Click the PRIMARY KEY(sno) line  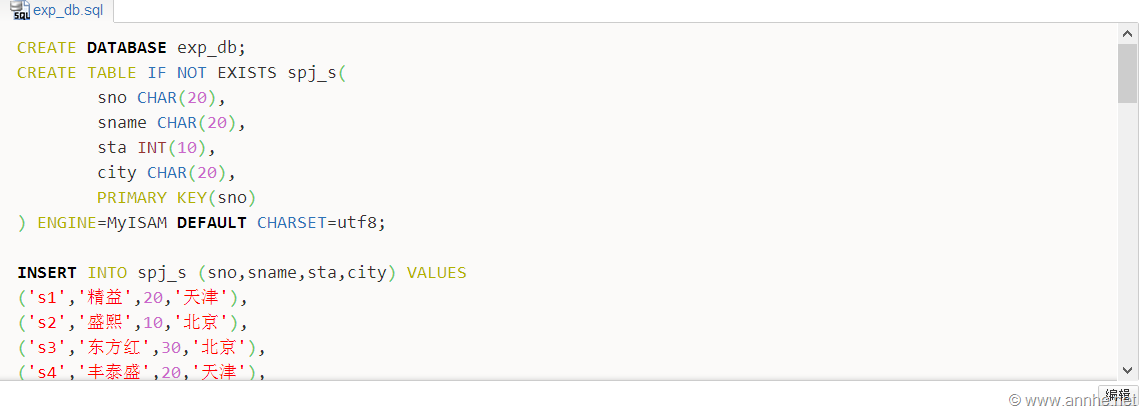point(176,197)
